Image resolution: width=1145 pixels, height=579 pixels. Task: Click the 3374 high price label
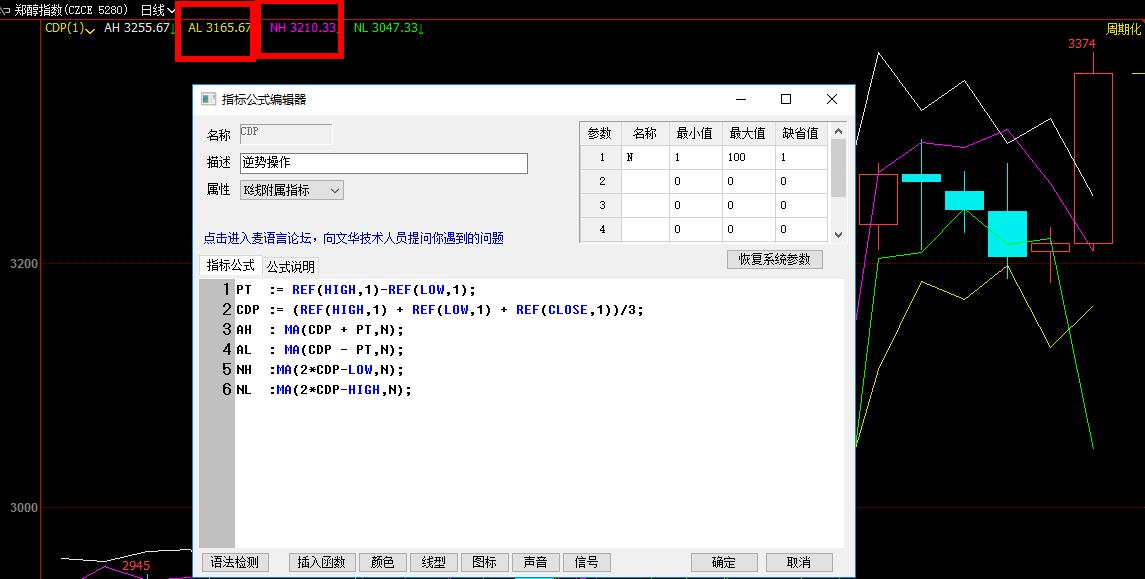click(1081, 44)
